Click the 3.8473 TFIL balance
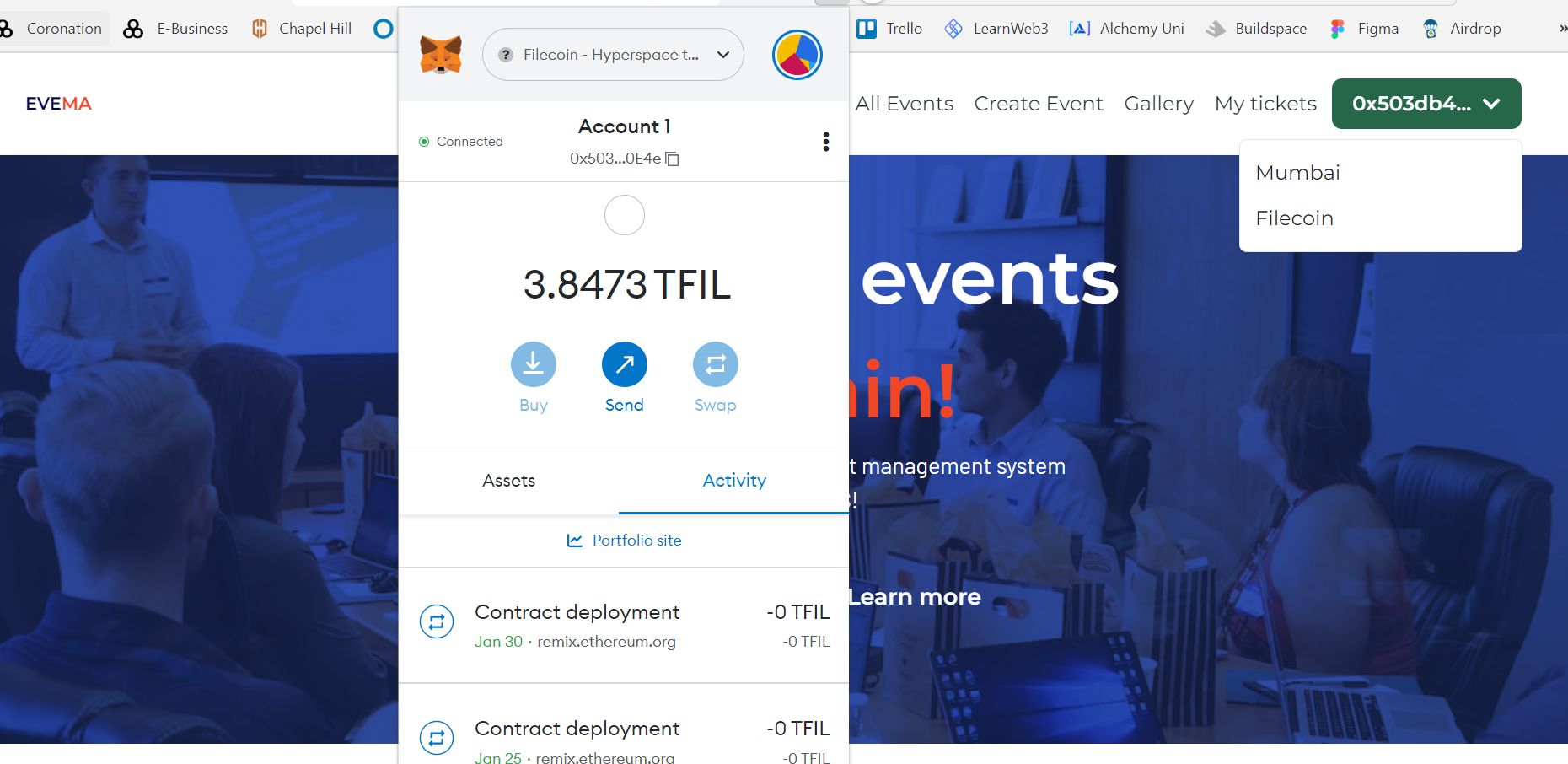 (626, 285)
